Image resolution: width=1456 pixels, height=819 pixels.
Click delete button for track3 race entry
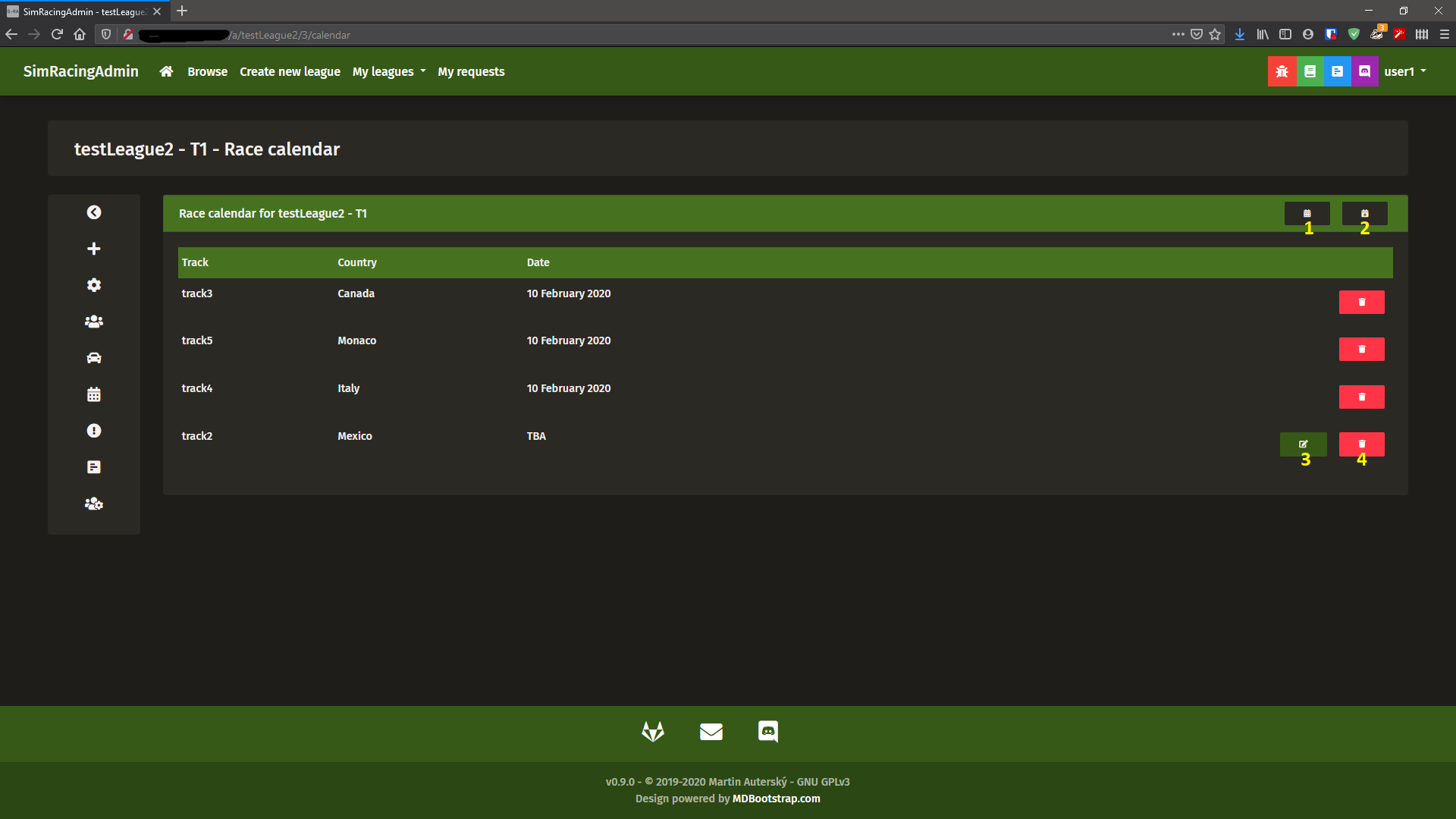tap(1362, 302)
